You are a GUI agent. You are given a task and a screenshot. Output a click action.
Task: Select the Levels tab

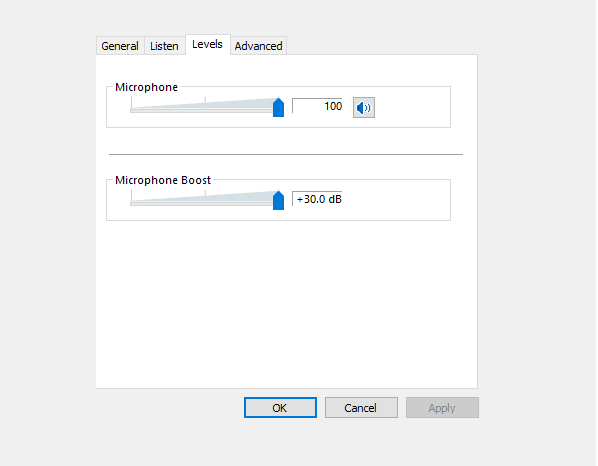tap(207, 45)
